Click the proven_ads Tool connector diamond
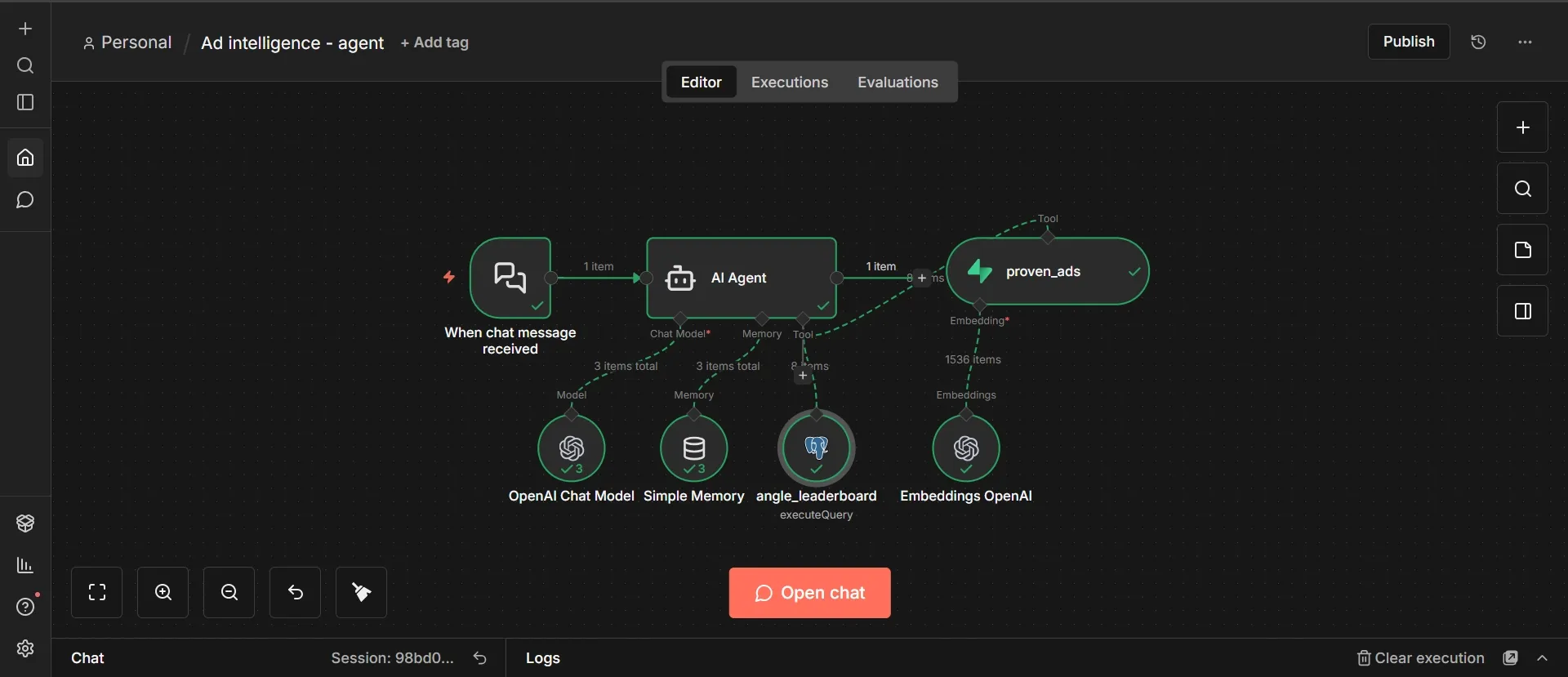Image resolution: width=1568 pixels, height=677 pixels. point(1048,237)
